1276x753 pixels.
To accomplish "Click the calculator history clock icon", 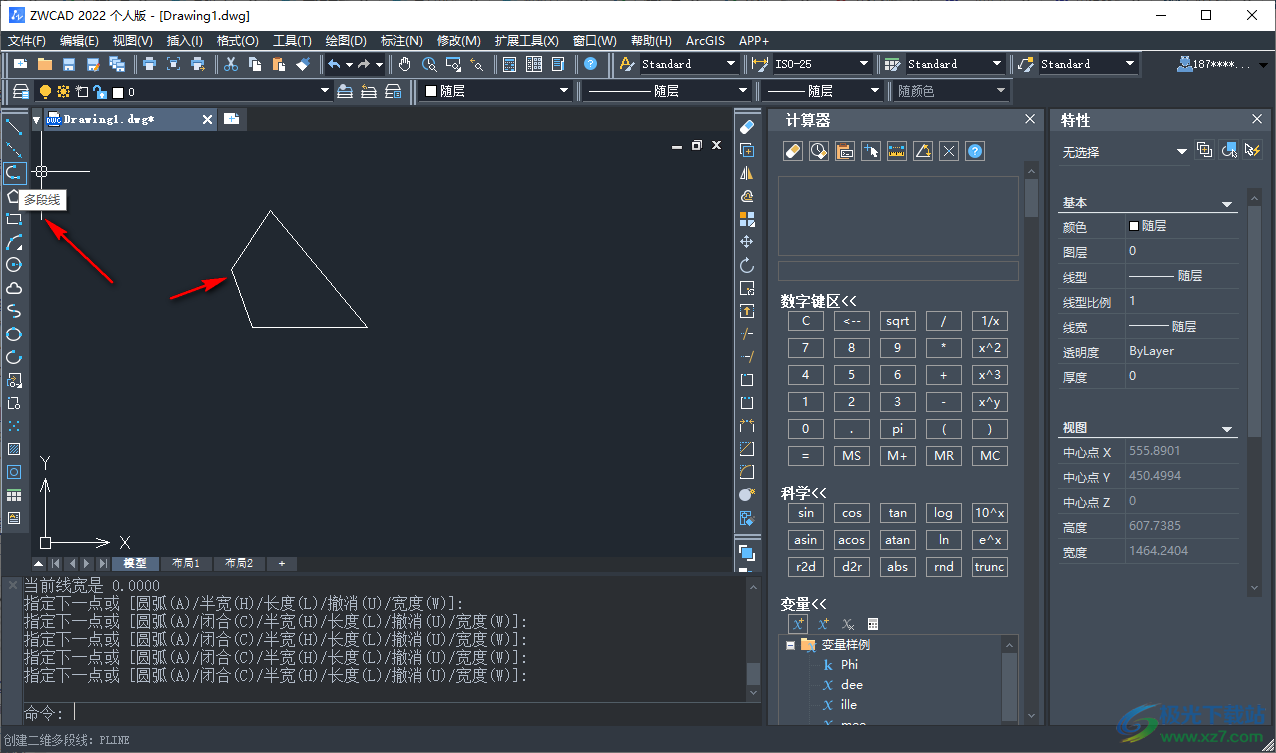I will pos(818,151).
